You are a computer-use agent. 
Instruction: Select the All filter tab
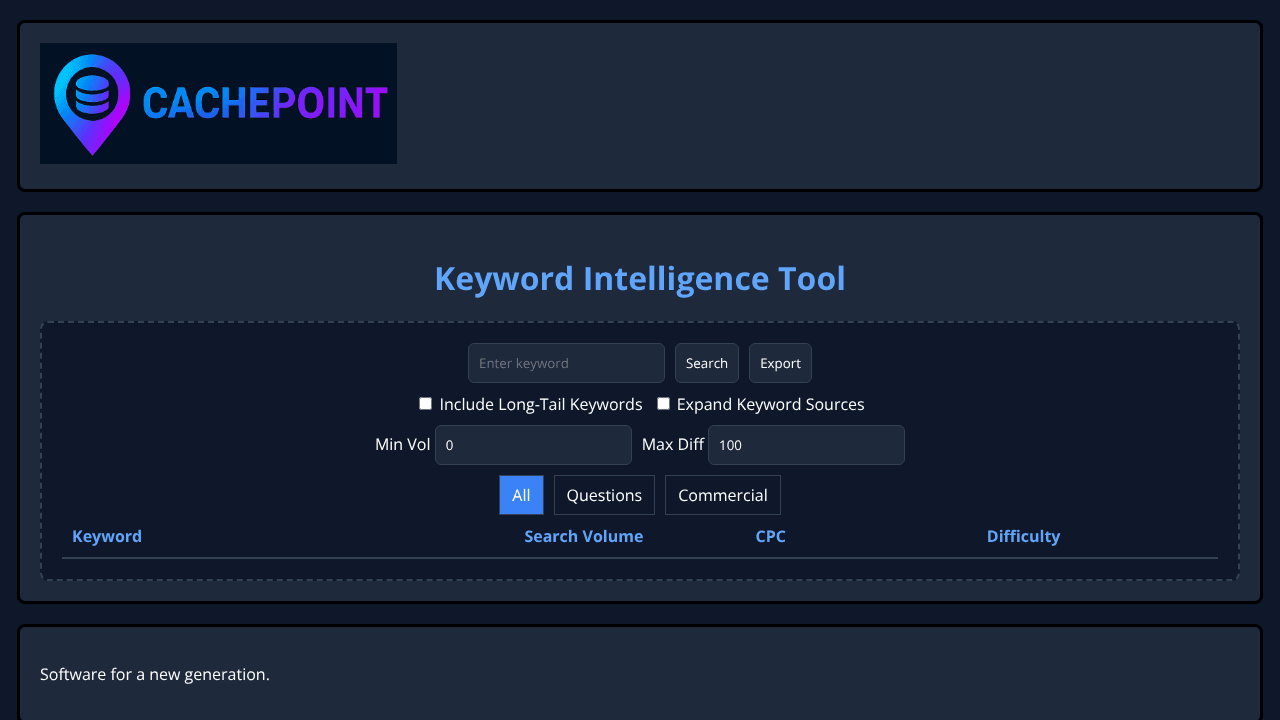point(521,495)
